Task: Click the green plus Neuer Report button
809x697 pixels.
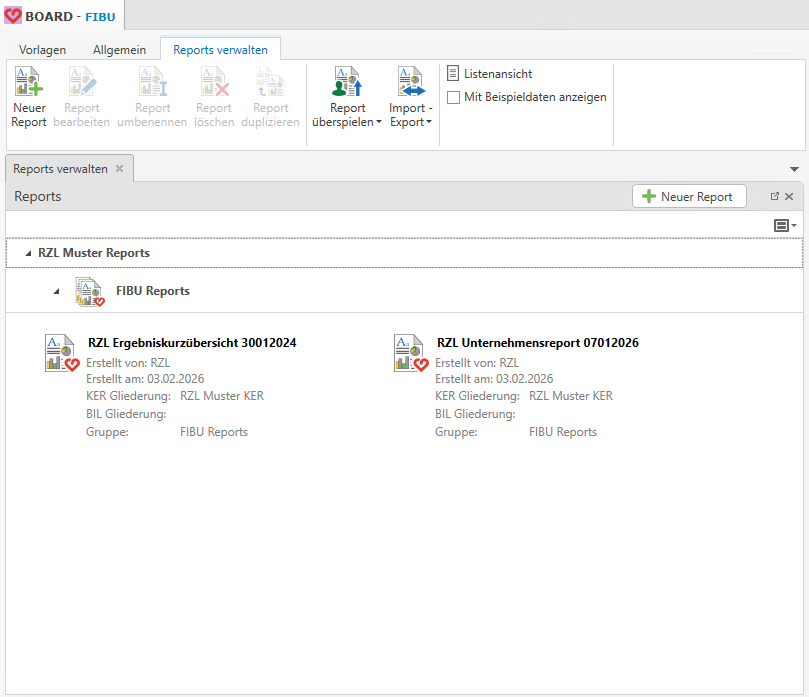Action: click(689, 197)
